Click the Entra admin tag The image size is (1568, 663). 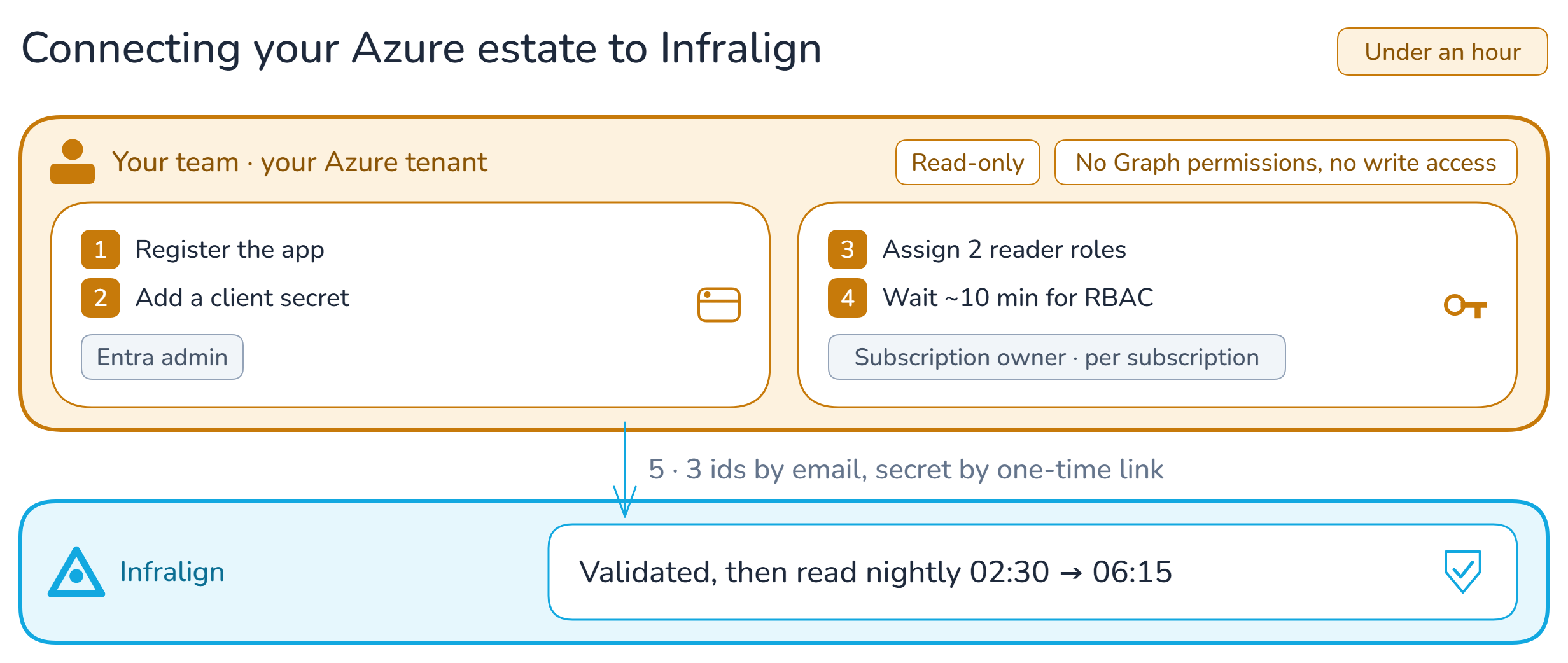[x=162, y=357]
